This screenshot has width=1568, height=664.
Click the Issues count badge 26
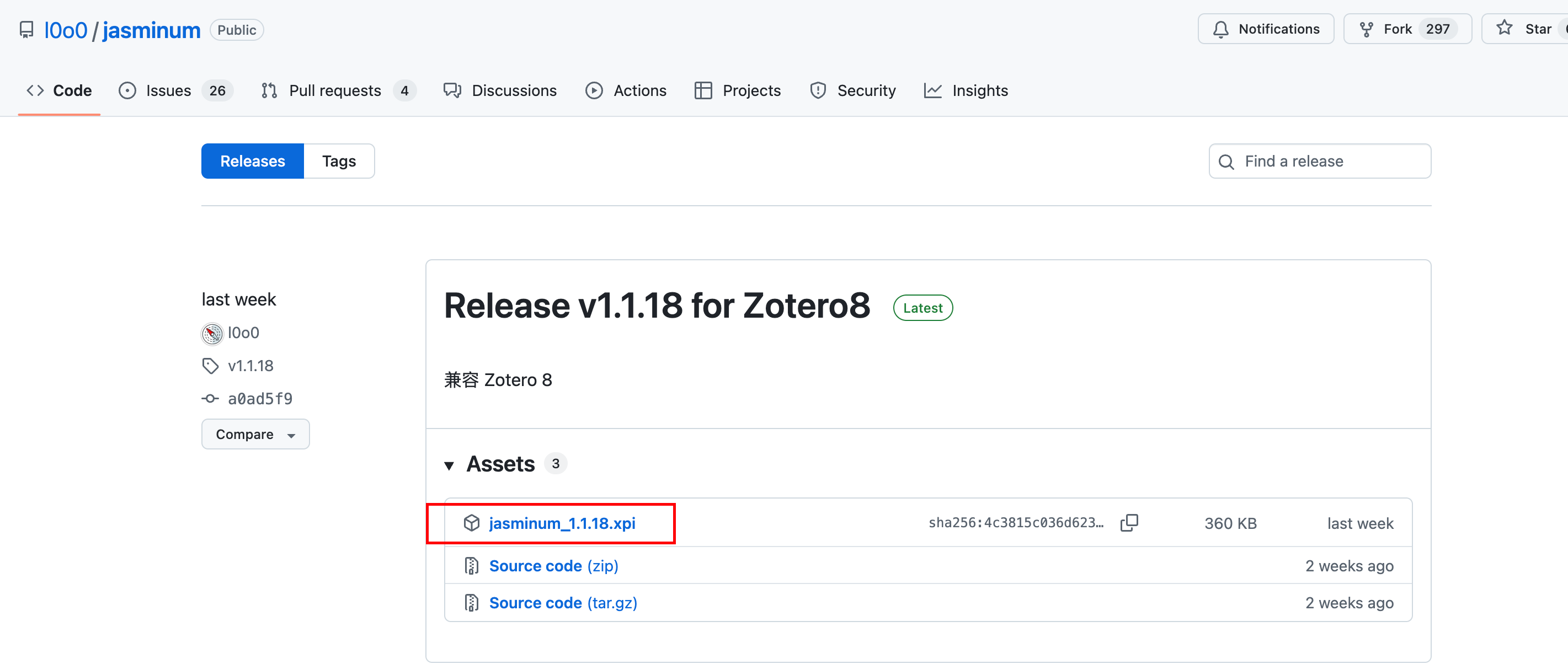(x=217, y=90)
